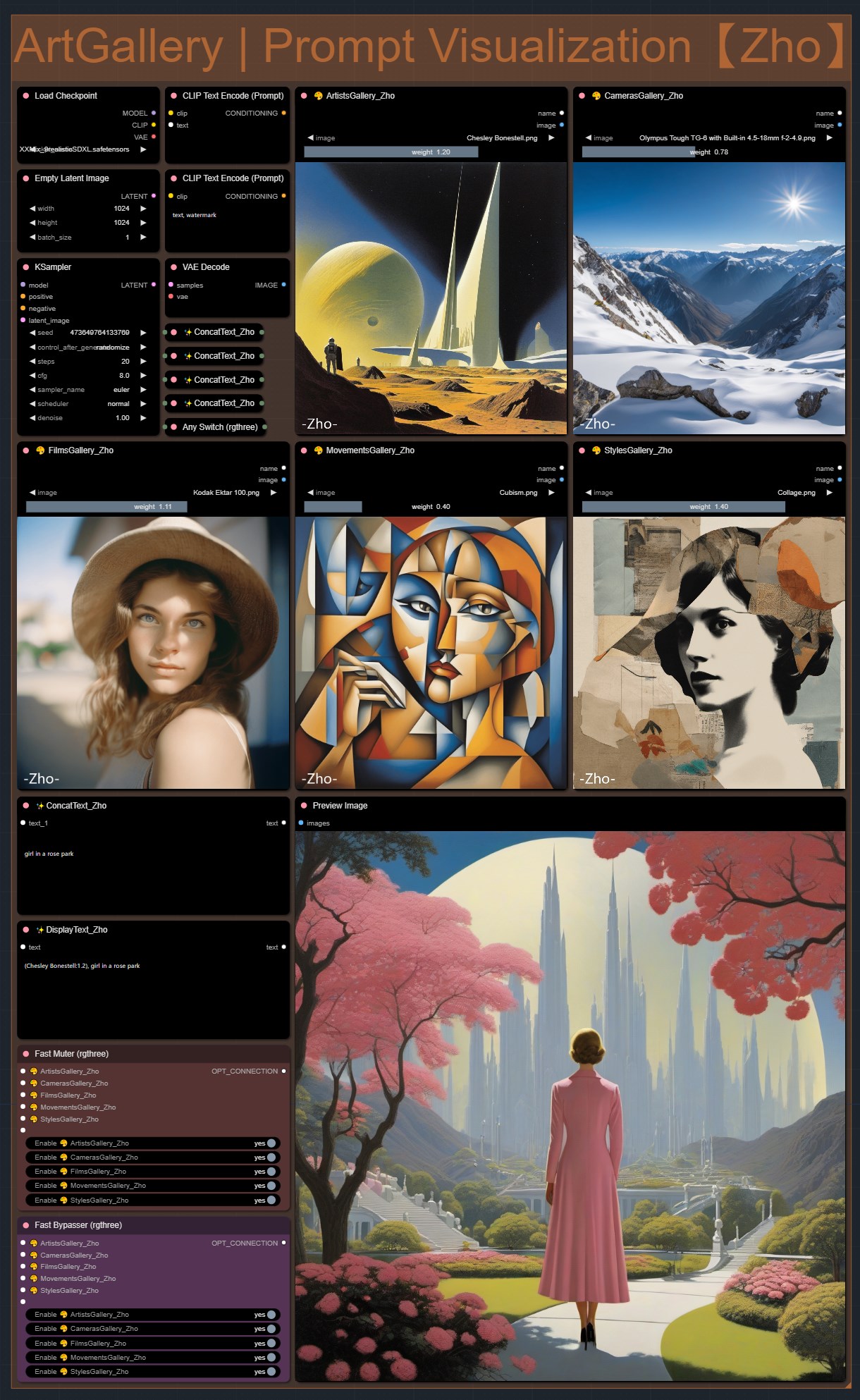Image resolution: width=860 pixels, height=1400 pixels.
Task: Toggle Enable FilmsGallery_Zho in Fast Muter
Action: coord(153,1172)
